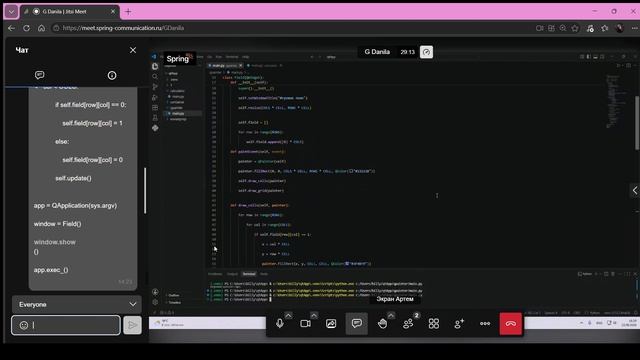Mute the microphone in Jitsi toolbar
Screen dimensions: 640x360
pos(280,324)
